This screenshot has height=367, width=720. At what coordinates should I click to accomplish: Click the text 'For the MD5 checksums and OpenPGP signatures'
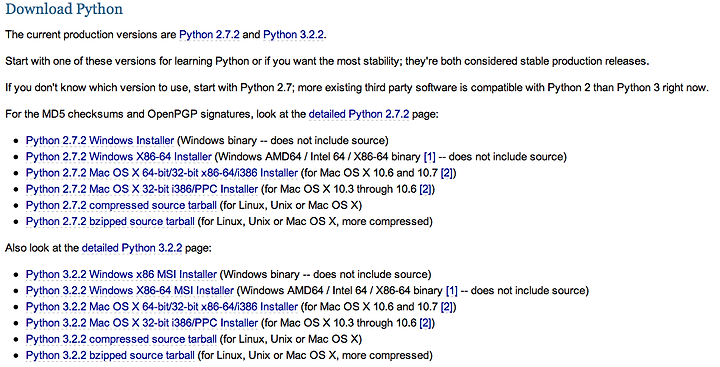pos(128,114)
